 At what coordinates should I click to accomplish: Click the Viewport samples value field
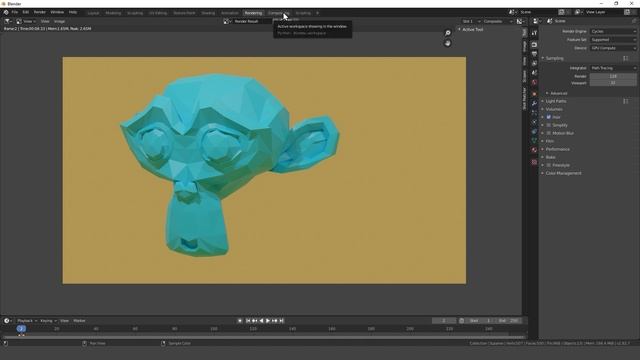(x=613, y=83)
